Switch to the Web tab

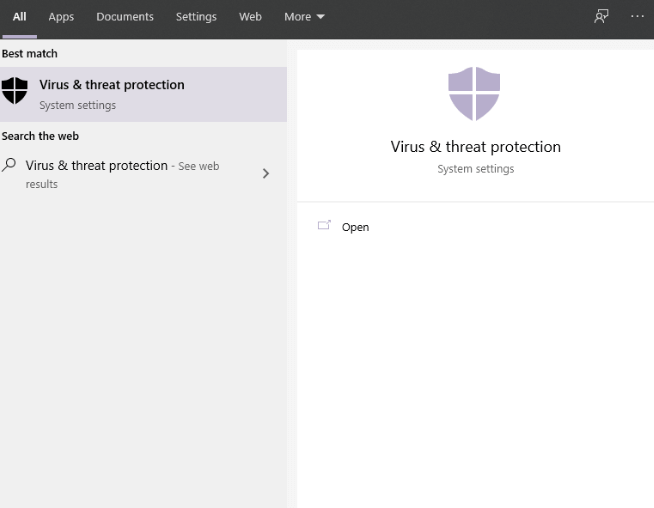(x=250, y=17)
